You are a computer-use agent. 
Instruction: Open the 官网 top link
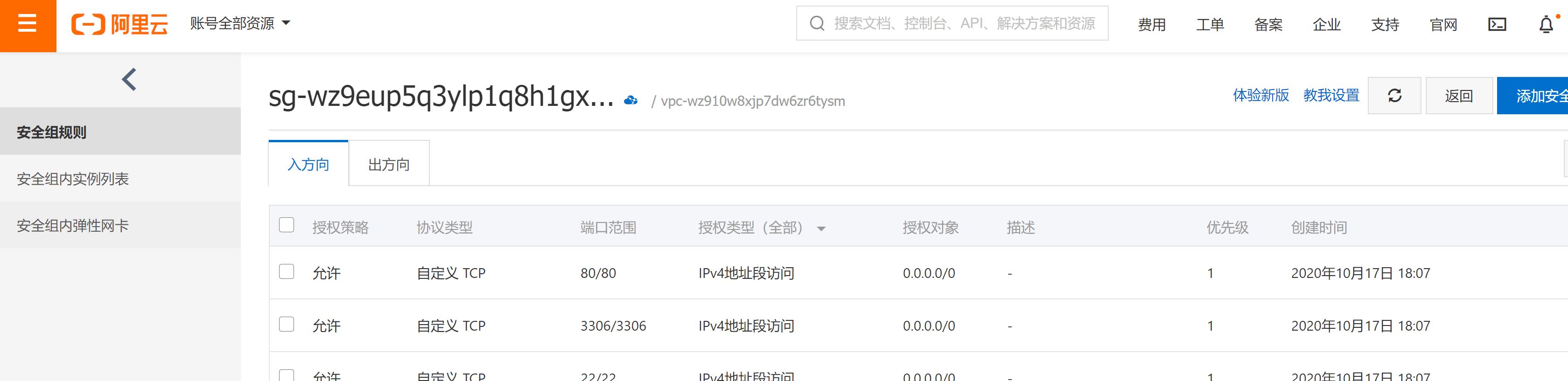click(x=1444, y=24)
